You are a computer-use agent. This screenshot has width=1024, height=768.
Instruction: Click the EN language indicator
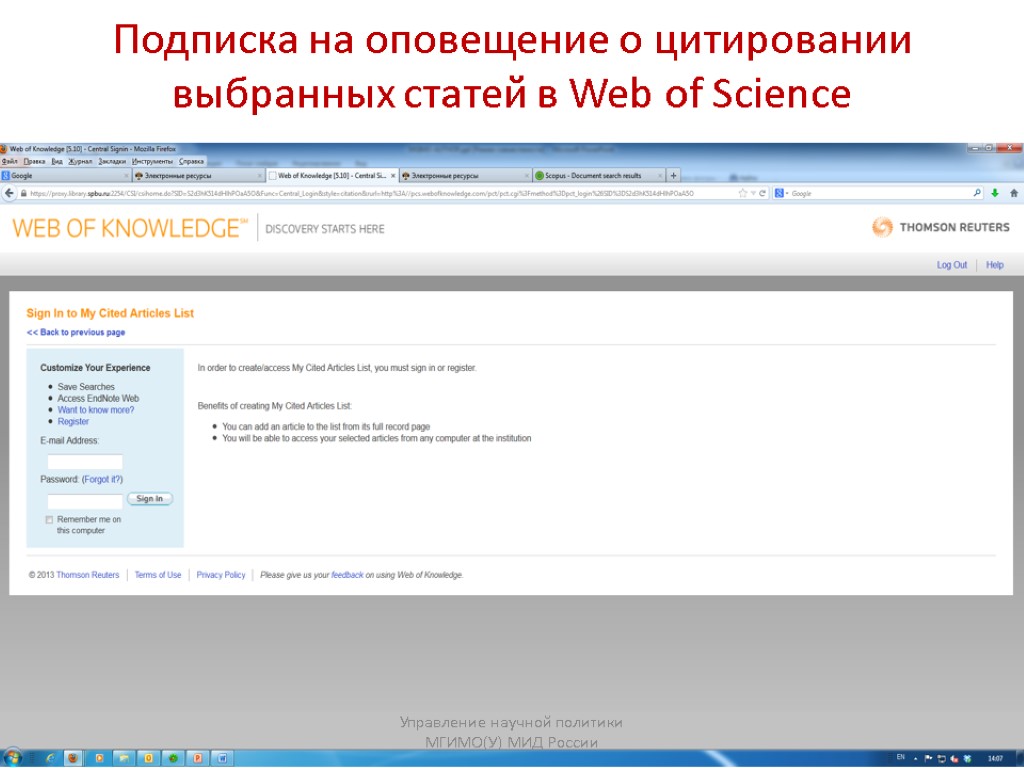pos(901,758)
